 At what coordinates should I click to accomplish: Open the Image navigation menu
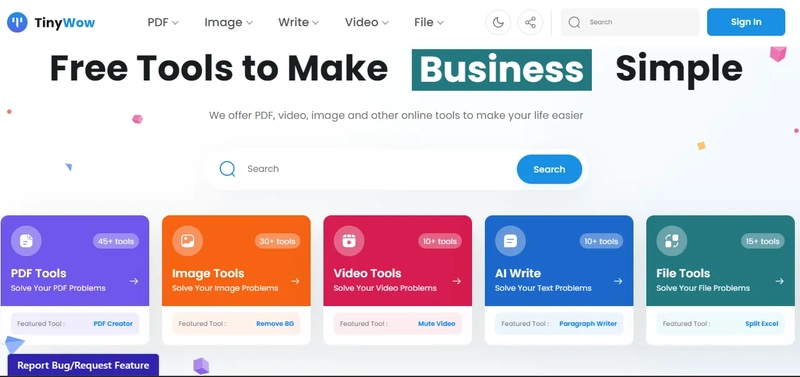click(229, 22)
